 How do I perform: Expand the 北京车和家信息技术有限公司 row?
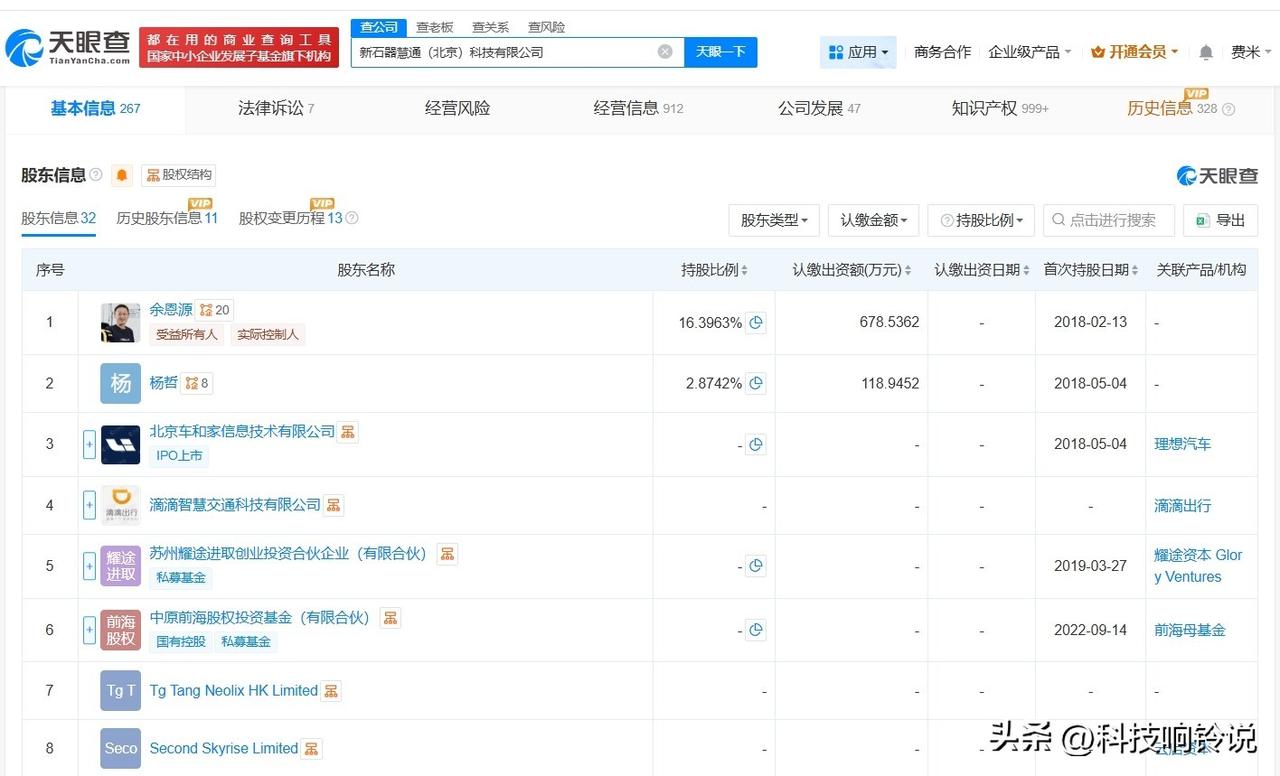pyautogui.click(x=89, y=444)
